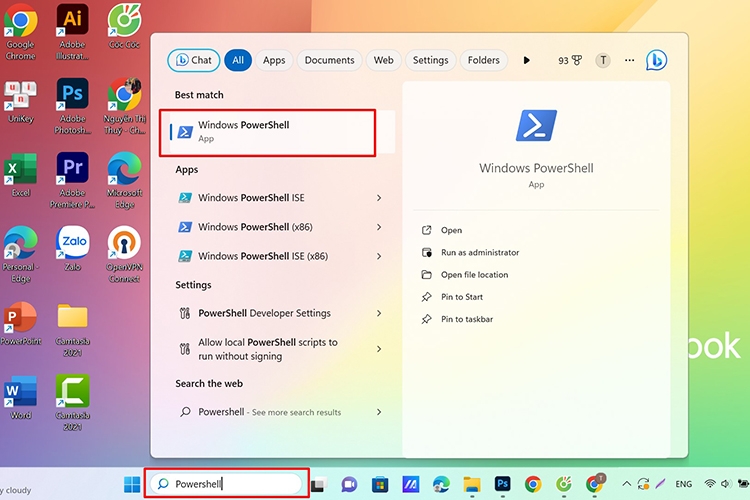Open Photoshop from the taskbar
This screenshot has width=750, height=500.
(x=502, y=484)
